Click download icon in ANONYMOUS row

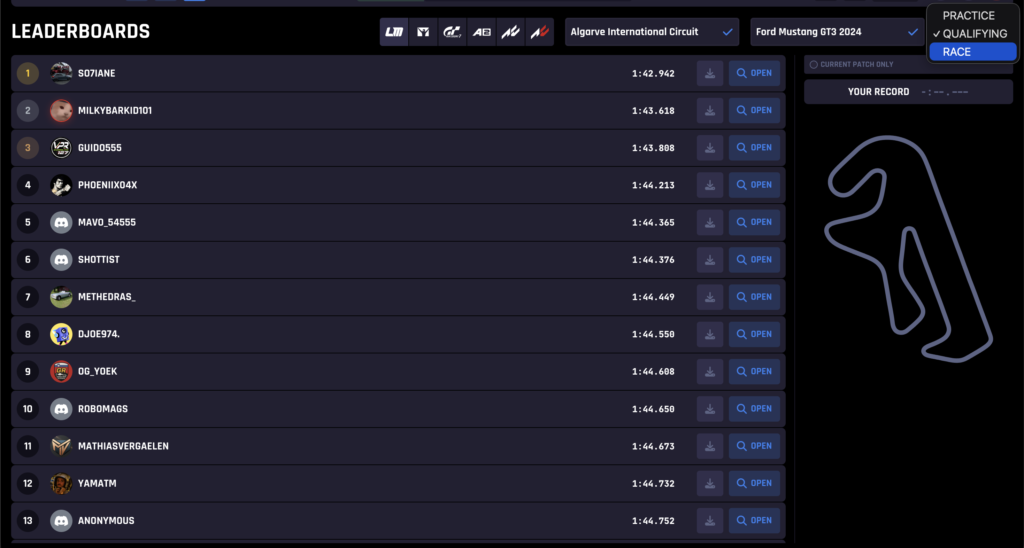coord(710,521)
